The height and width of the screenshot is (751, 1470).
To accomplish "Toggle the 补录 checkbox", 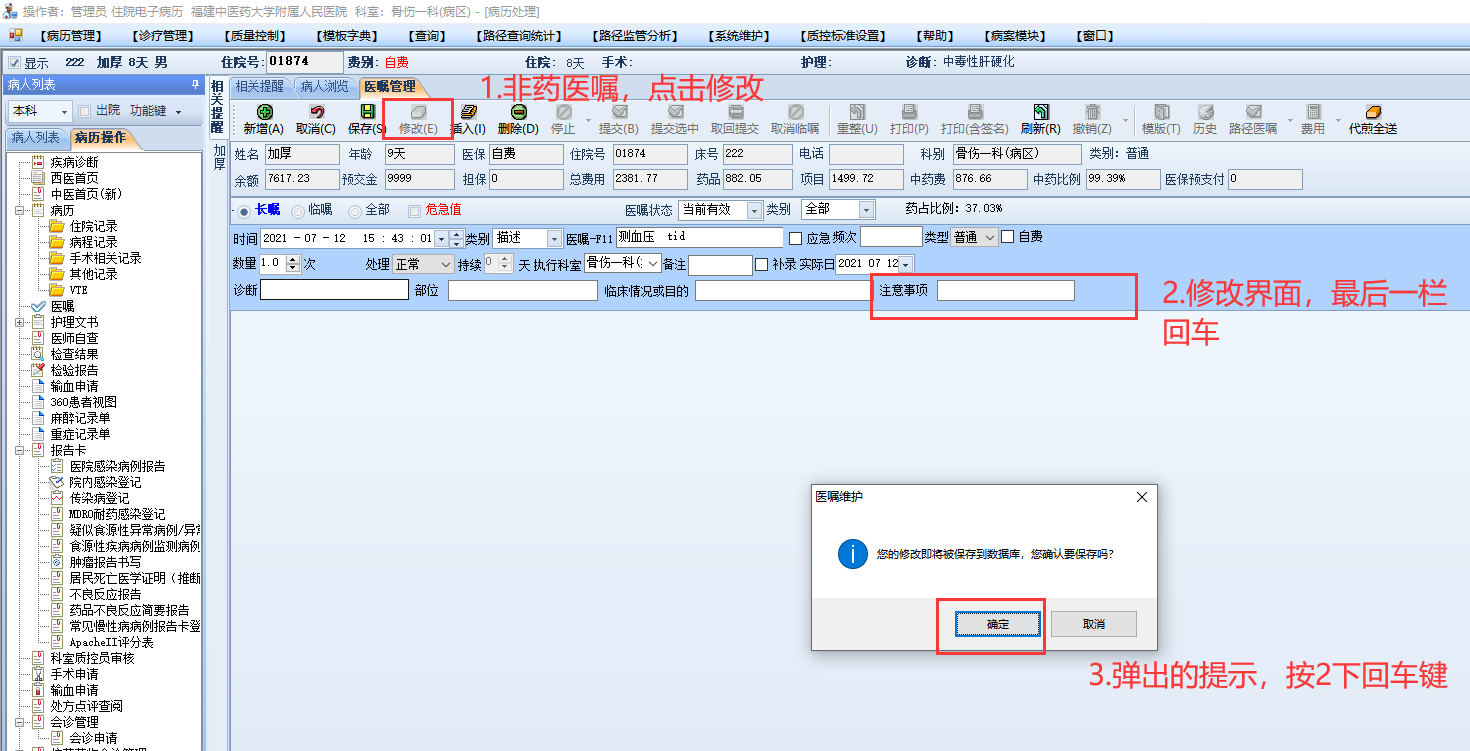I will [762, 264].
